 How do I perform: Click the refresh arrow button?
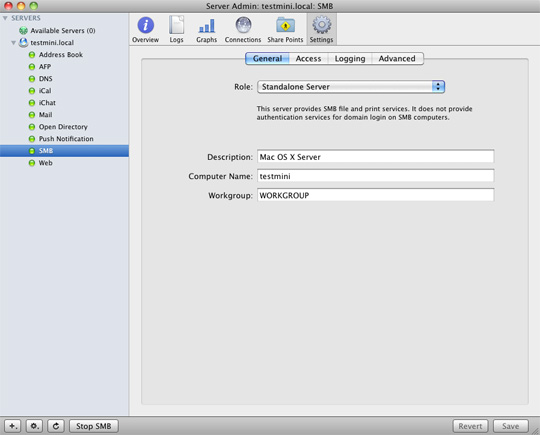click(x=56, y=426)
